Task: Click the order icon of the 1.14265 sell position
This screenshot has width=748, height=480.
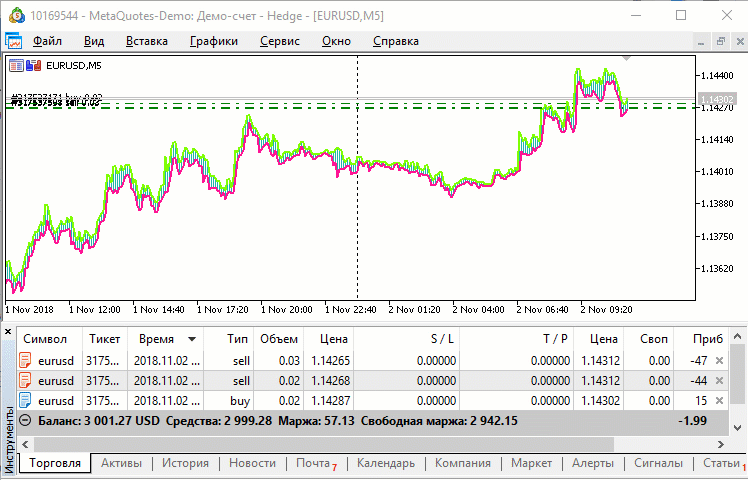Action: (x=26, y=361)
